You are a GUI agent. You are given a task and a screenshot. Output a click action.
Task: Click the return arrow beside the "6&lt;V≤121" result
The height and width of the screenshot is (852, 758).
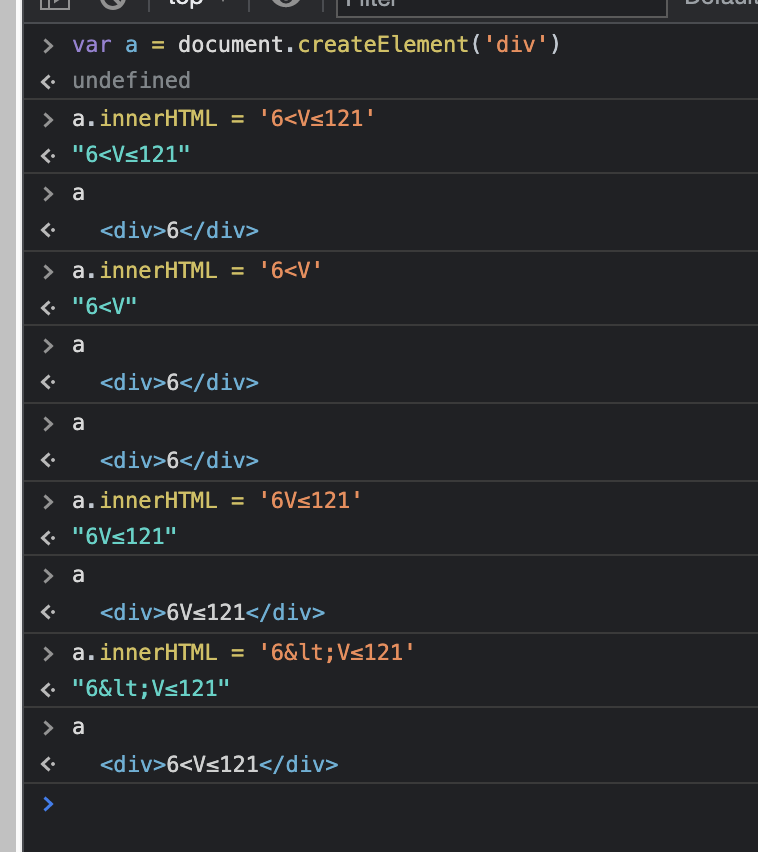click(x=47, y=688)
